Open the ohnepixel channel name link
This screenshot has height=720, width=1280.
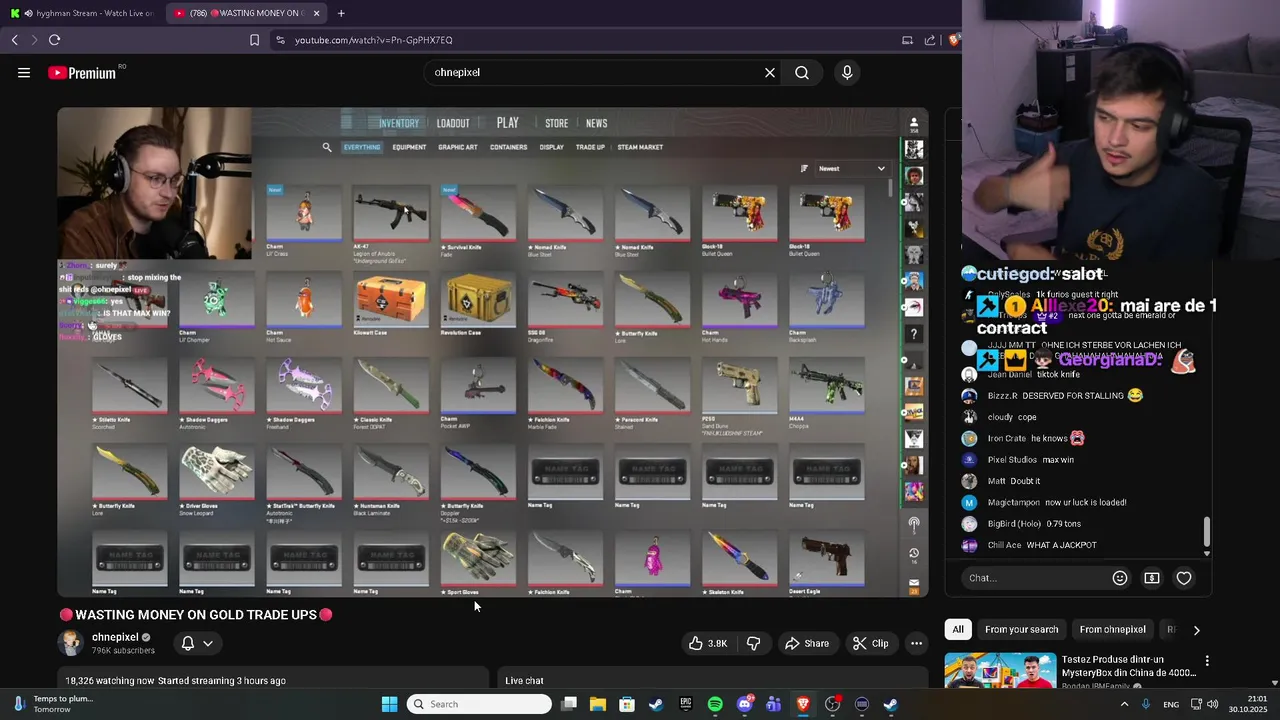[x=115, y=637]
